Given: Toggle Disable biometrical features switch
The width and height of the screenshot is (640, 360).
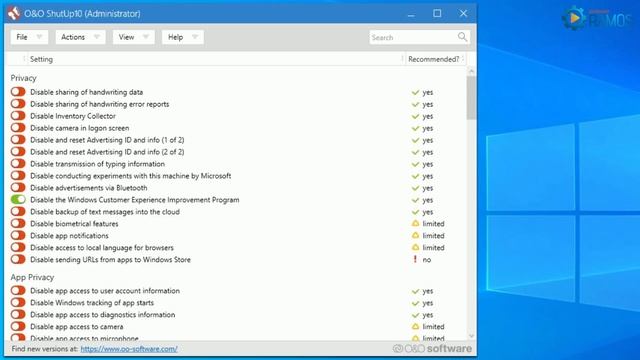Looking at the screenshot, I should (18, 224).
